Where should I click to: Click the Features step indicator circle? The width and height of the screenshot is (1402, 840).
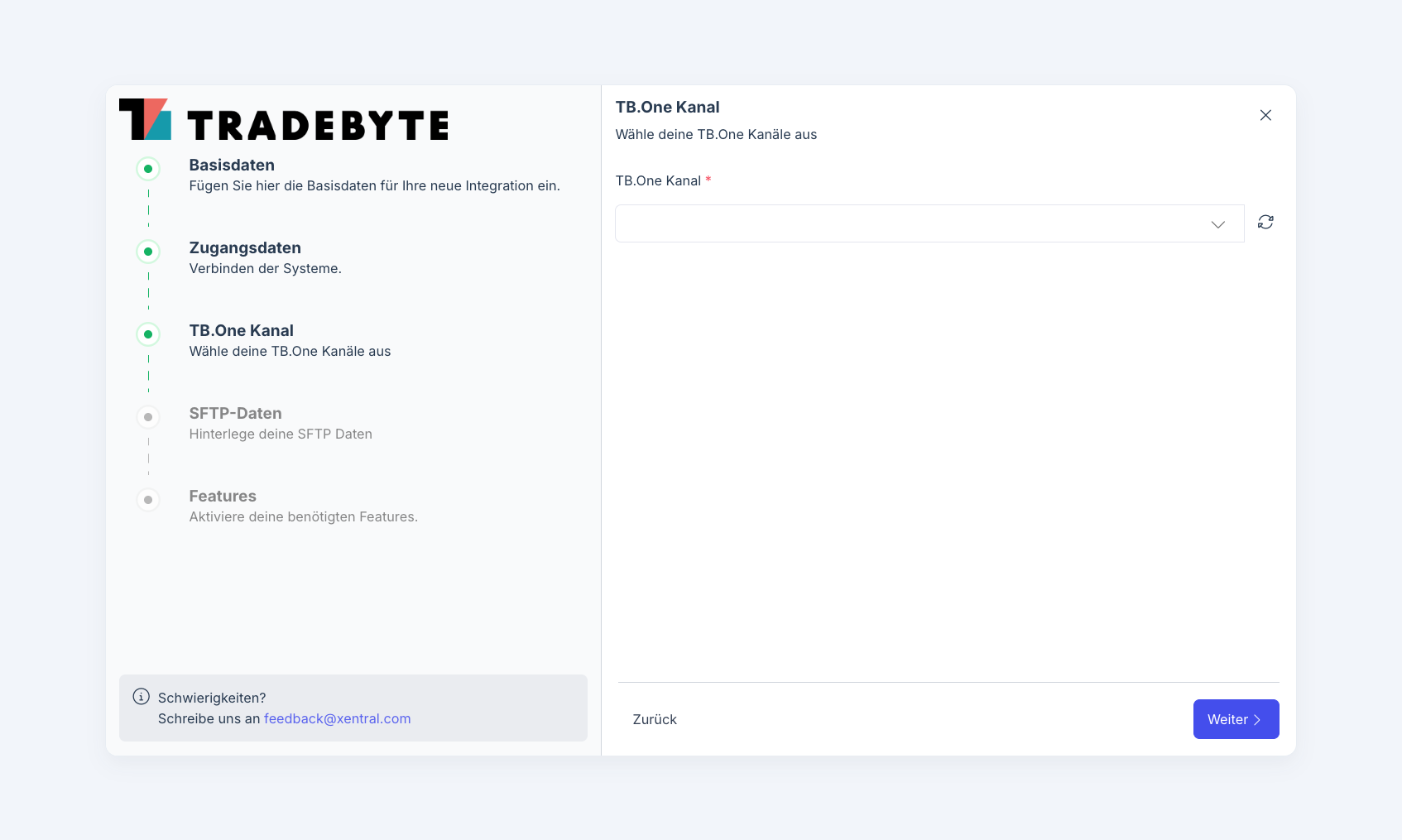(x=148, y=500)
